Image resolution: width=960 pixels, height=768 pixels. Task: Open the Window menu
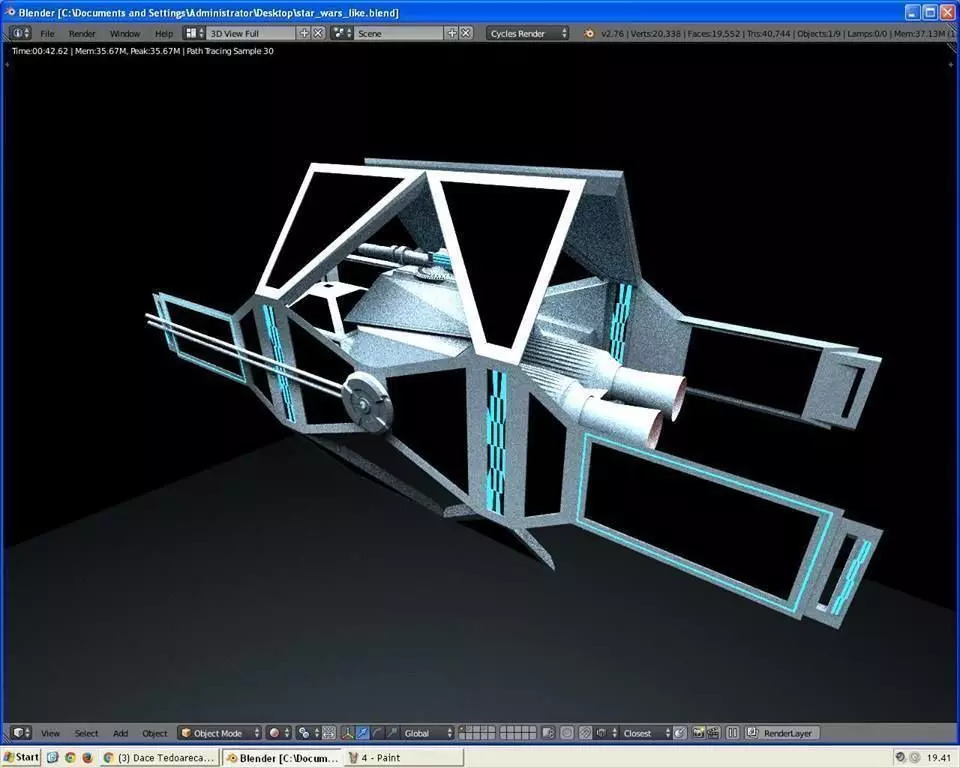125,34
